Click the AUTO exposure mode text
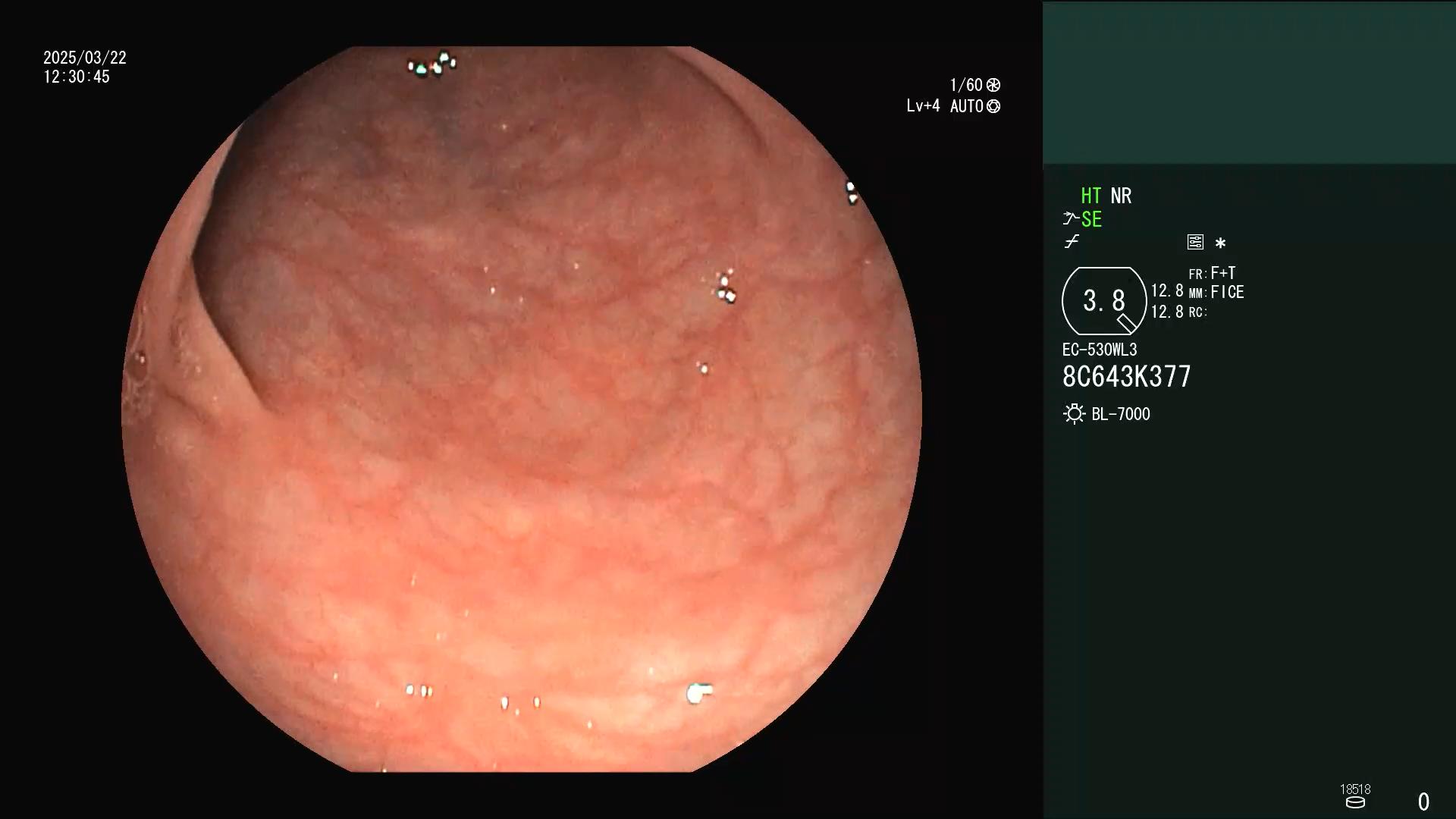This screenshot has width=1456, height=819. pos(967,106)
